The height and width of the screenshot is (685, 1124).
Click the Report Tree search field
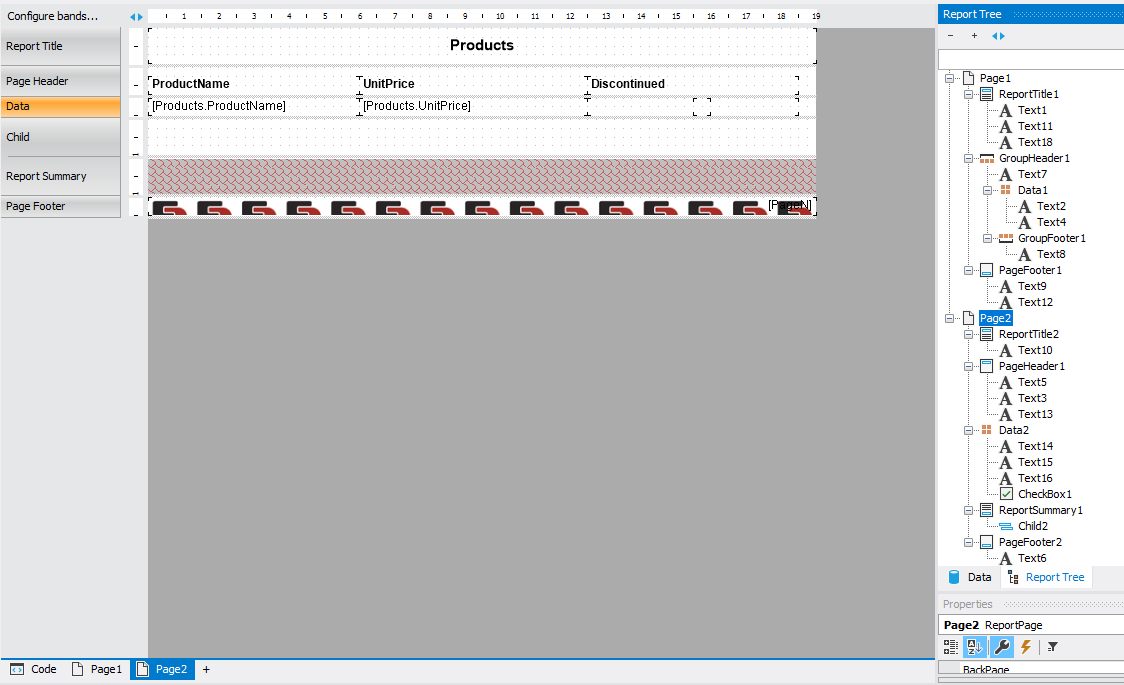coord(1030,60)
